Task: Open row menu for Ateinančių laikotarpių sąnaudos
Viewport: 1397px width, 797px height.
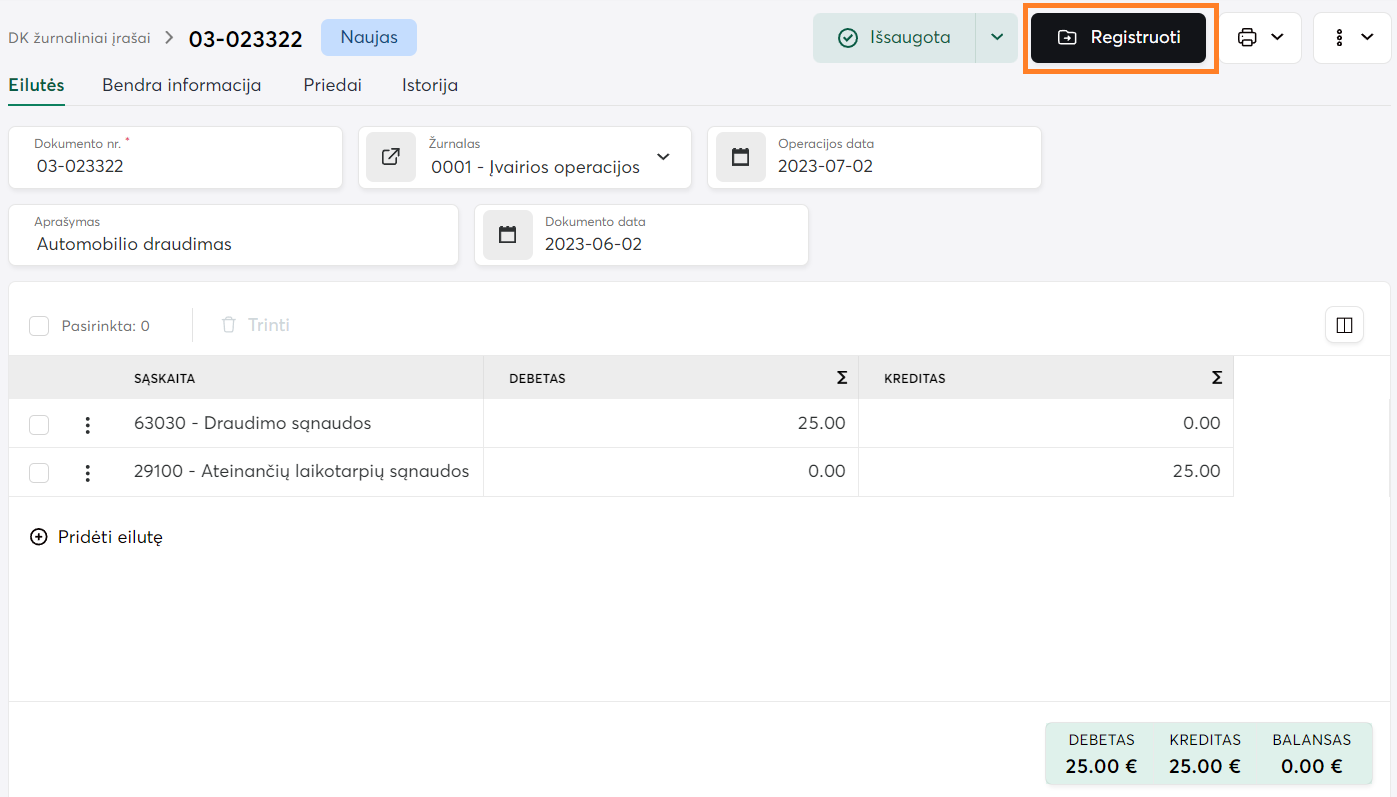Action: click(88, 472)
